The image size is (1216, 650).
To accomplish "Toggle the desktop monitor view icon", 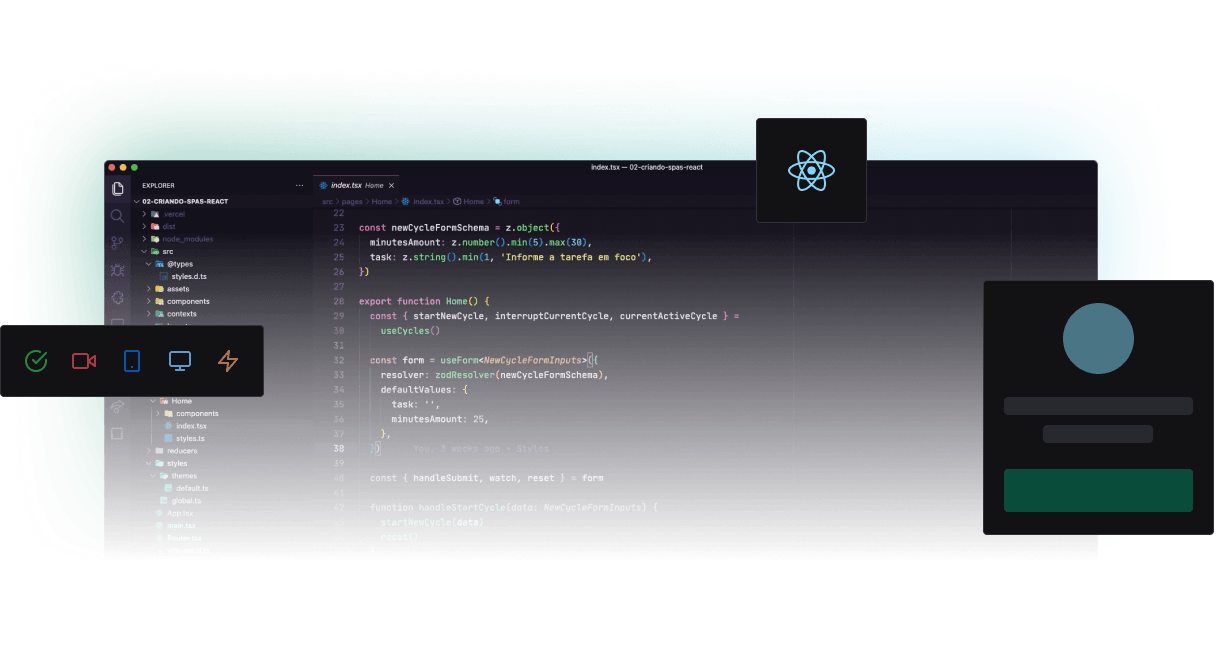I will click(x=179, y=362).
